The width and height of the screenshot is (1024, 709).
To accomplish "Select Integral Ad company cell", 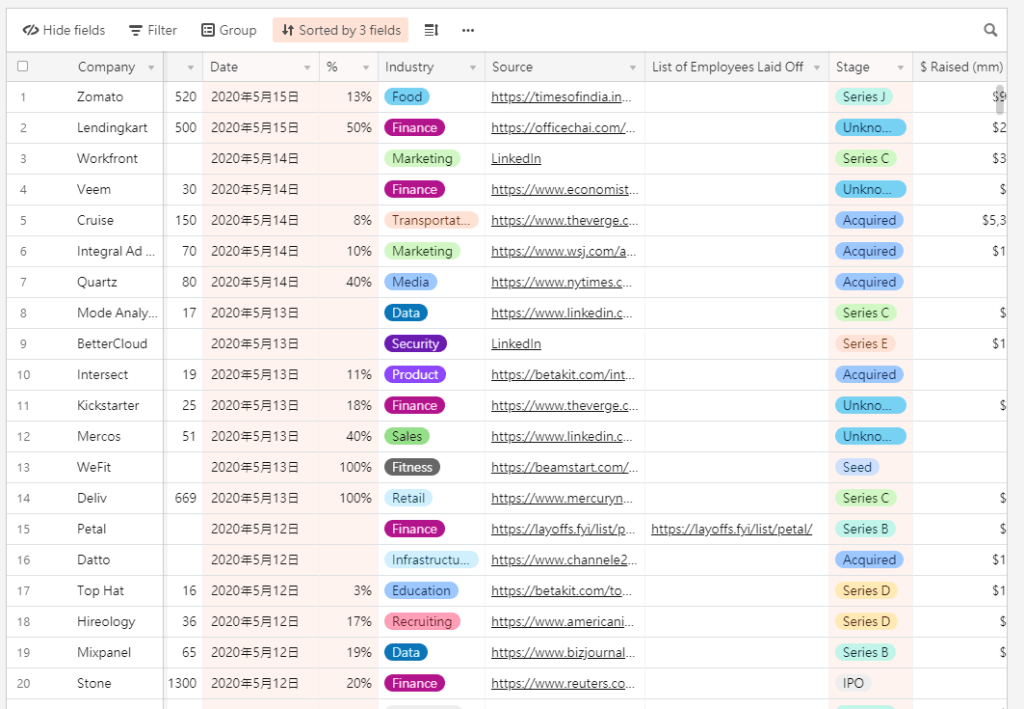I will [x=116, y=251].
